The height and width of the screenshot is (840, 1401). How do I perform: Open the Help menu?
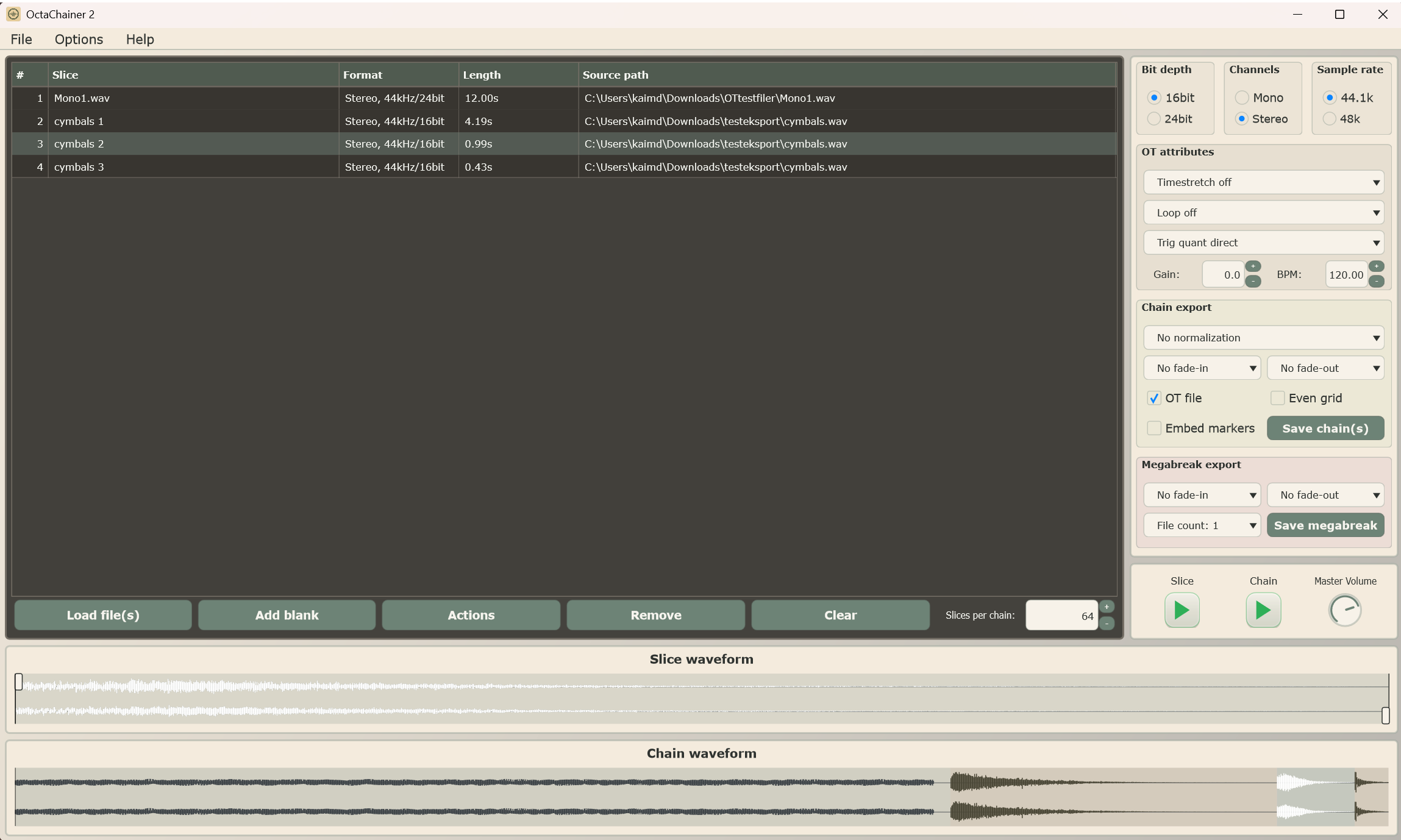[140, 39]
